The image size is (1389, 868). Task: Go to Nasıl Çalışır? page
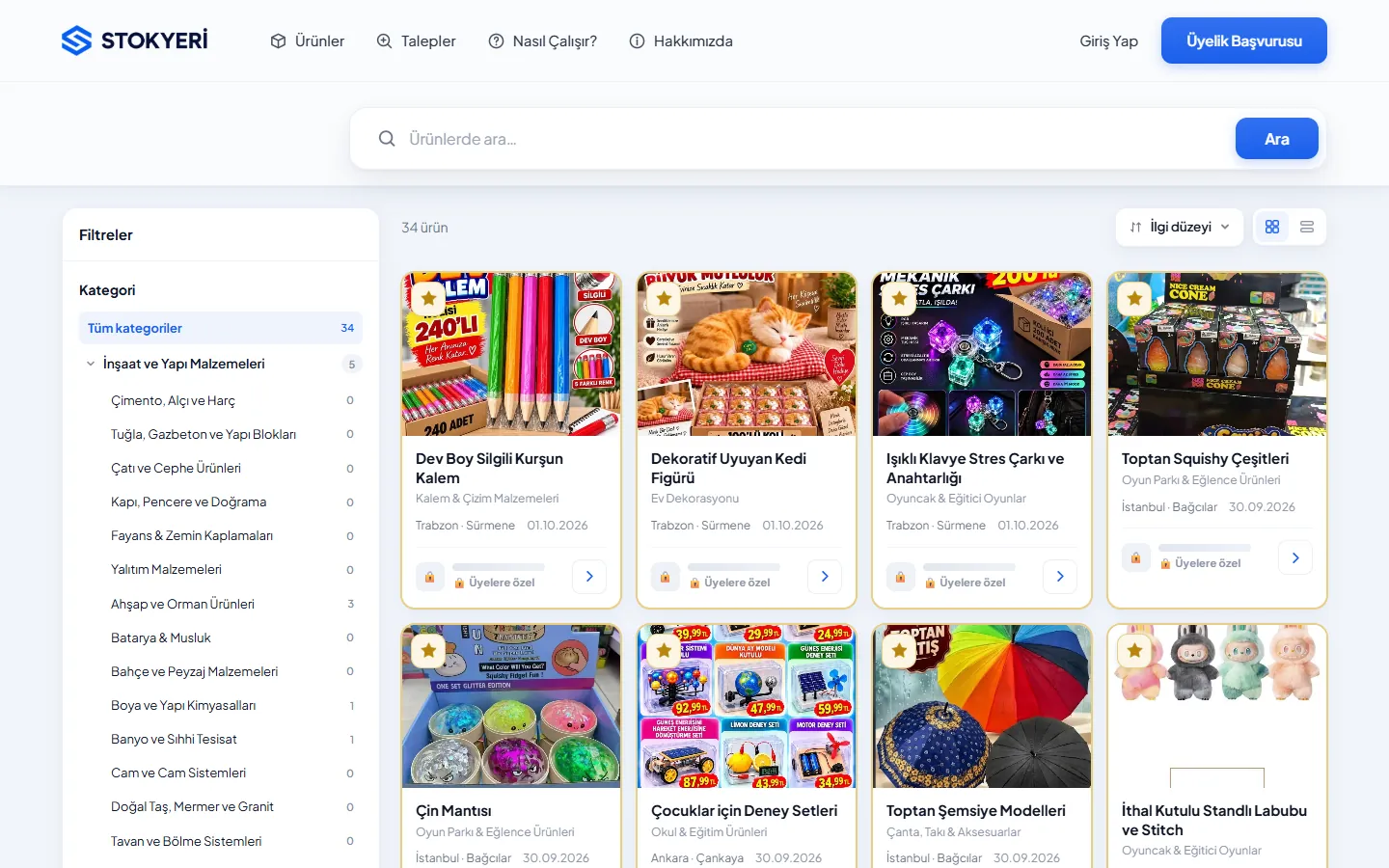tap(542, 41)
